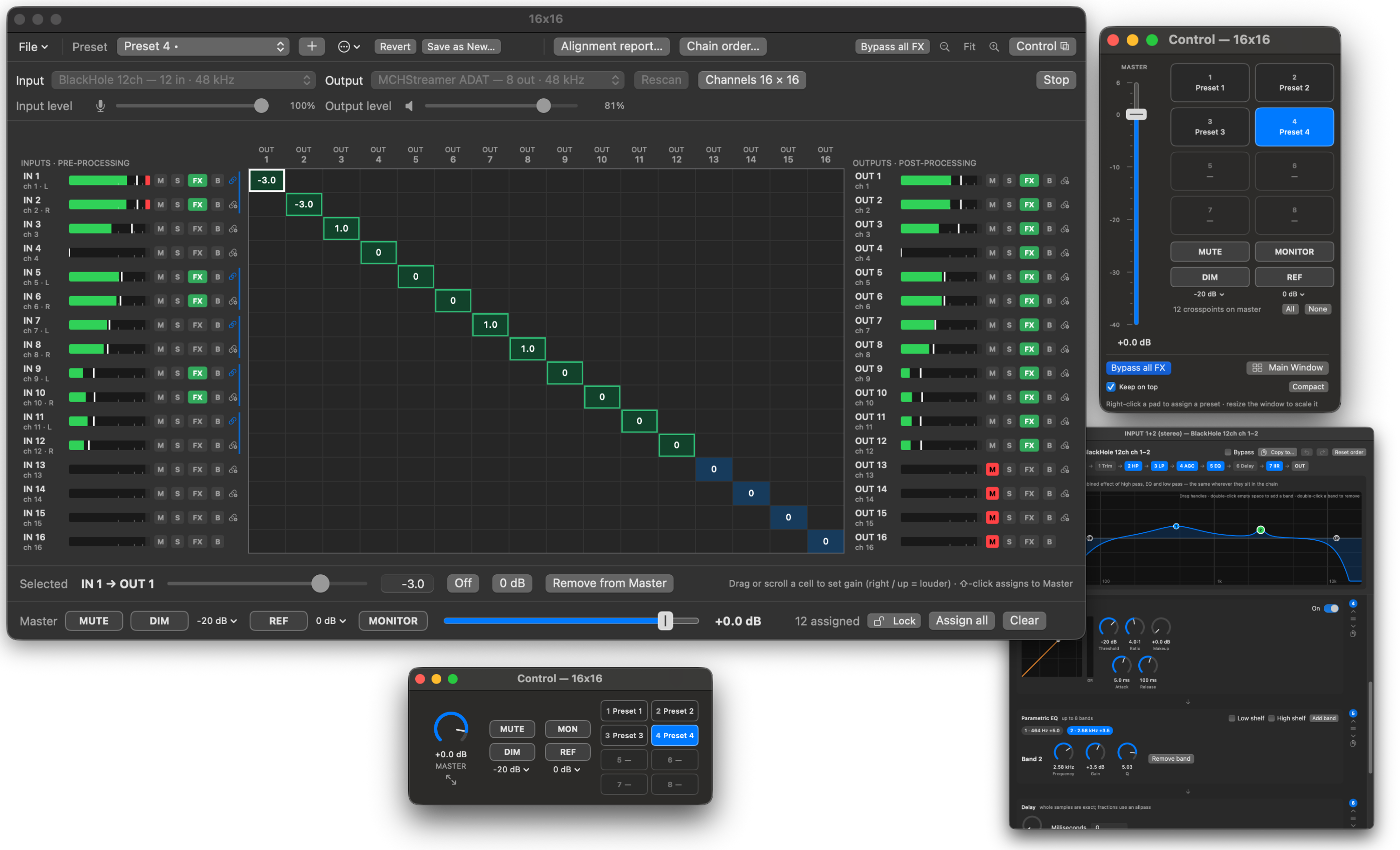Click the copy icon beside the Parametric EQ section

point(1353,743)
